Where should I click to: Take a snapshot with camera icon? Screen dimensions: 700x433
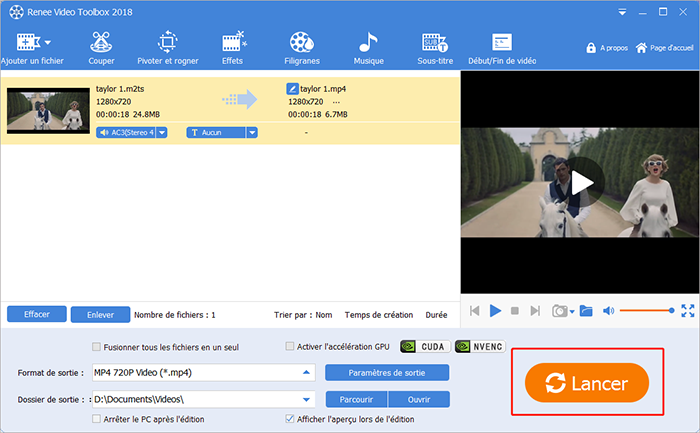click(x=559, y=311)
